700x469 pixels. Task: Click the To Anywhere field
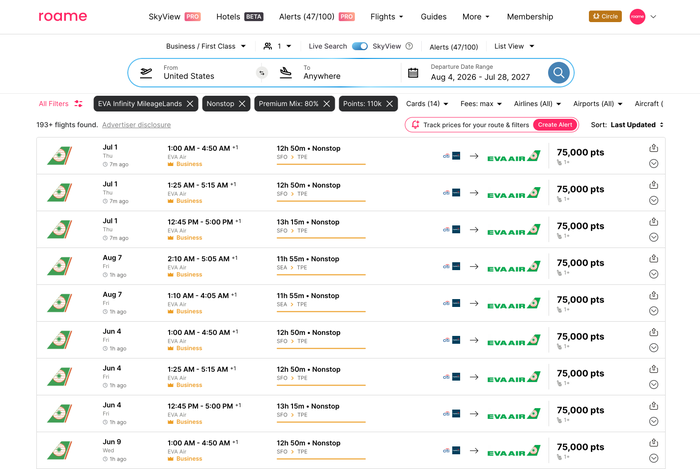point(337,73)
